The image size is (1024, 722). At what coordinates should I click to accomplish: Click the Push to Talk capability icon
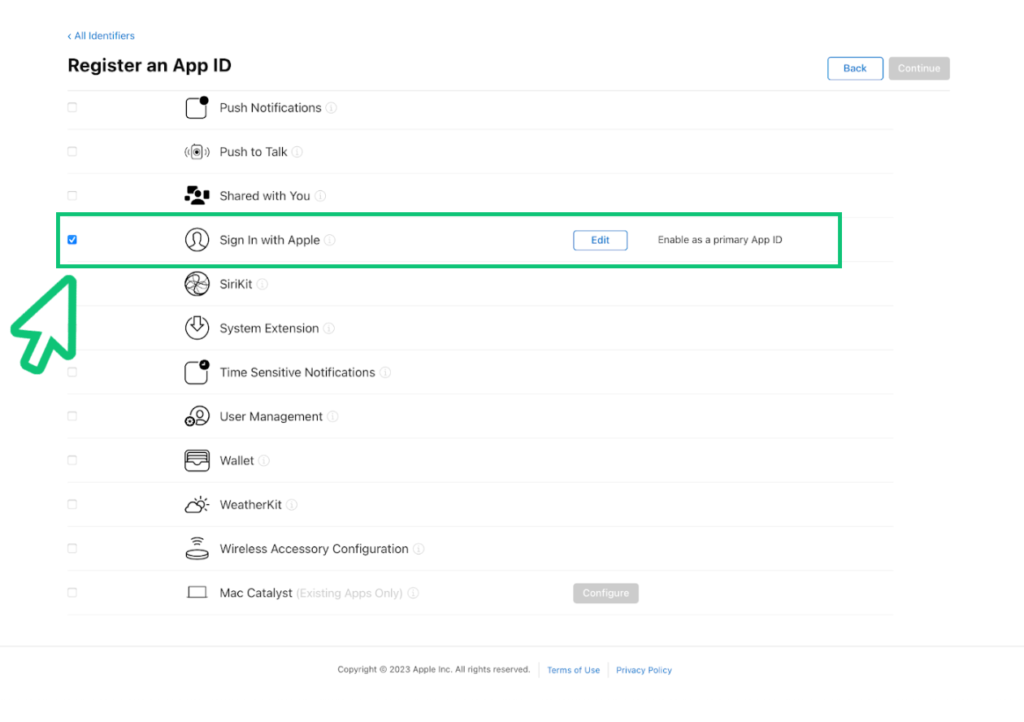coord(197,152)
